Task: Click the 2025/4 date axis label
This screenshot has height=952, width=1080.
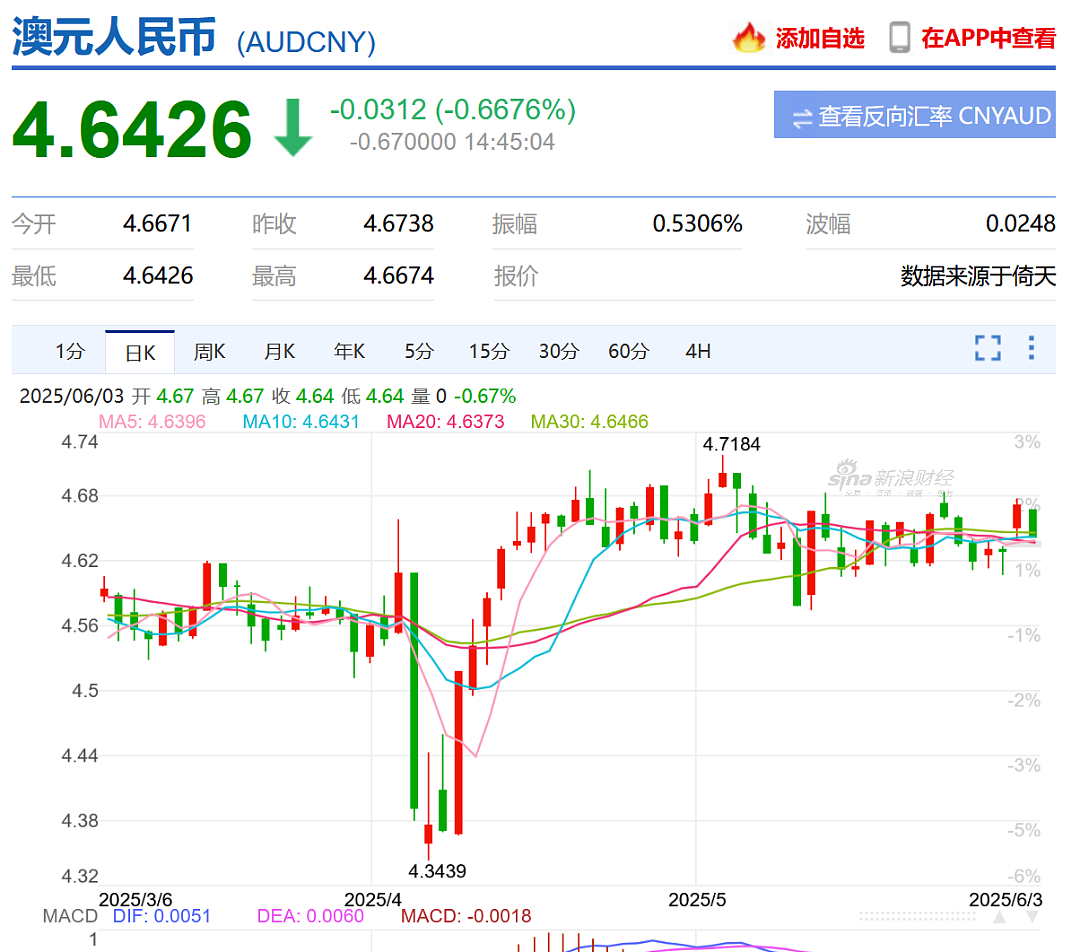Action: [x=373, y=900]
